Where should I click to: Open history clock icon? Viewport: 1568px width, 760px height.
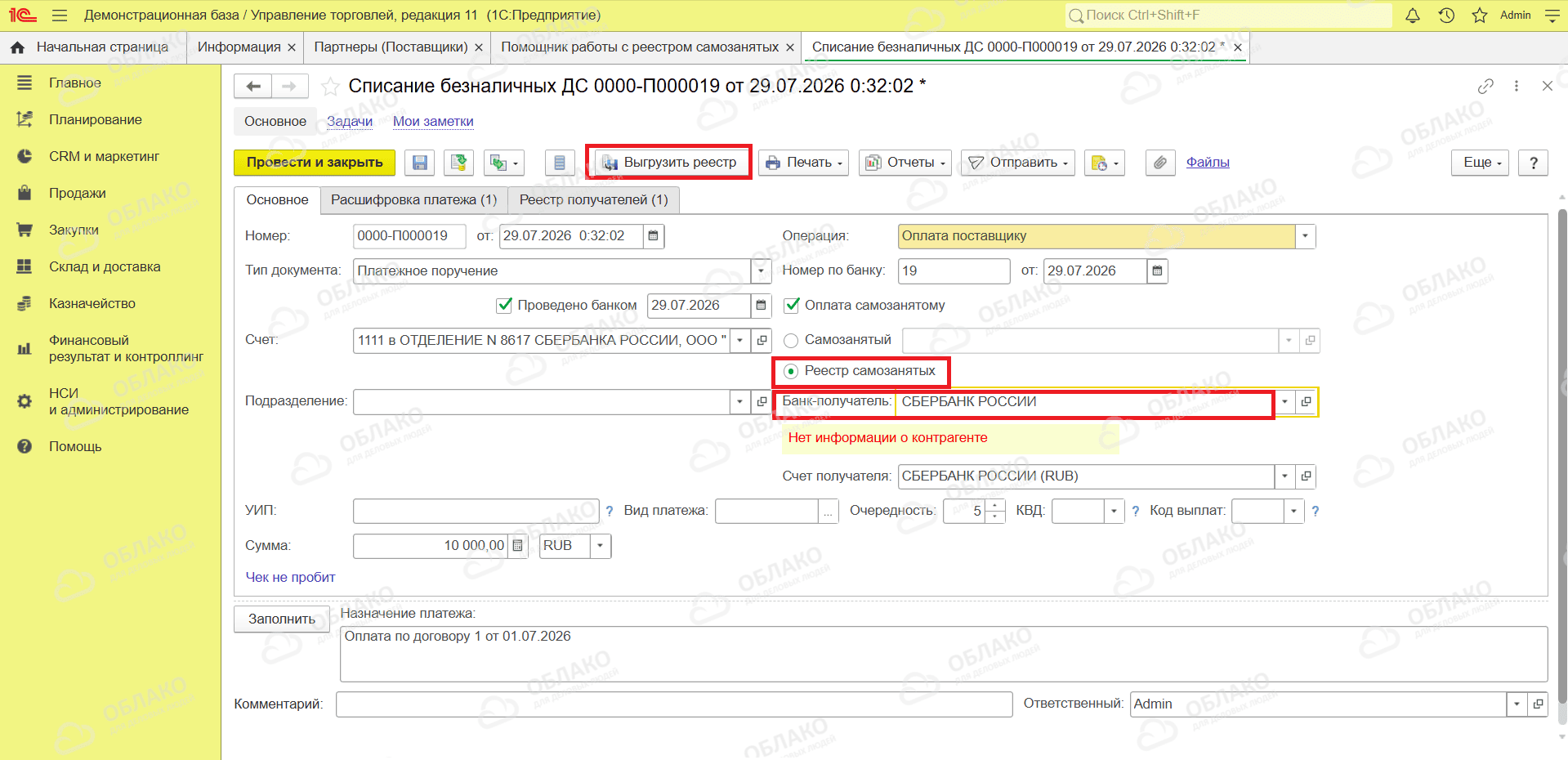pyautogui.click(x=1446, y=16)
